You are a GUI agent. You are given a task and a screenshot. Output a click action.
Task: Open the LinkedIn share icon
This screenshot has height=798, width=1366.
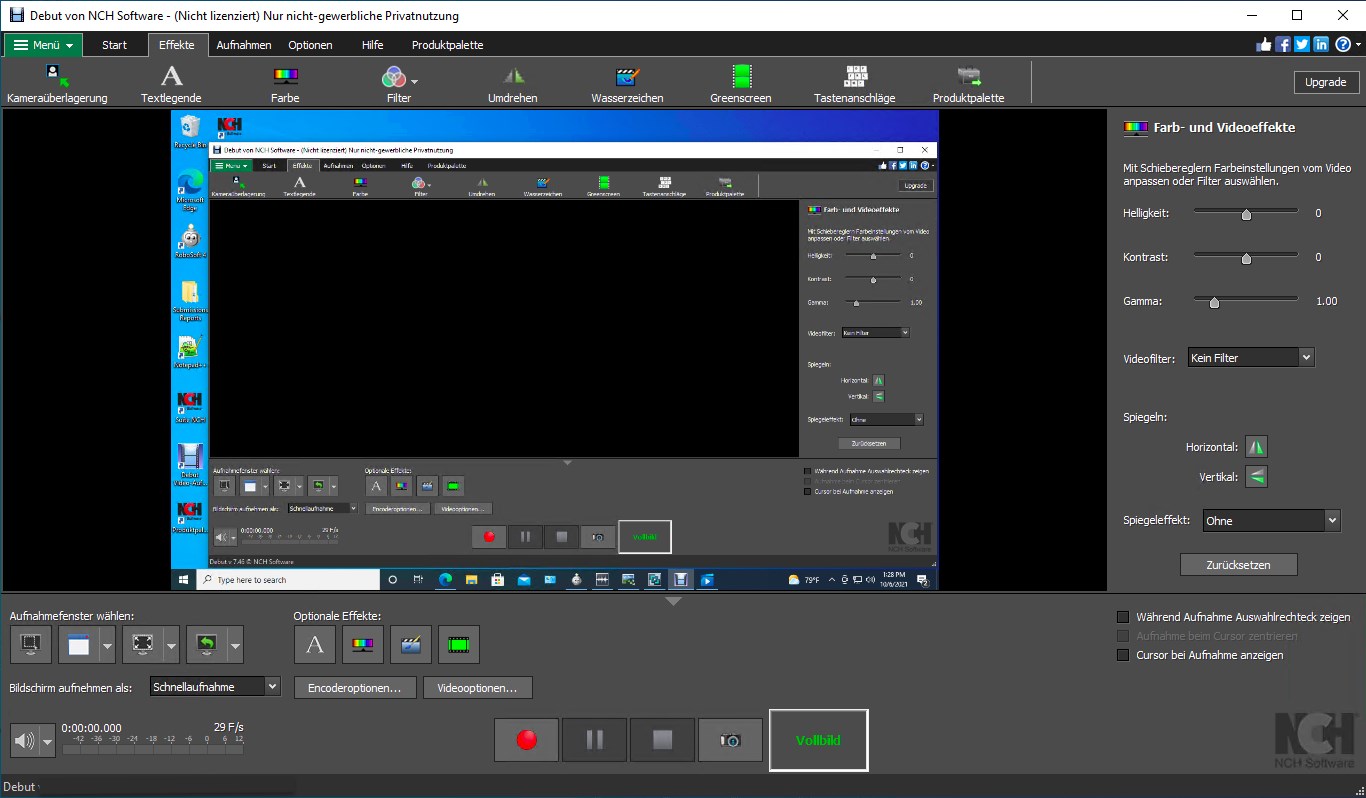point(1321,44)
